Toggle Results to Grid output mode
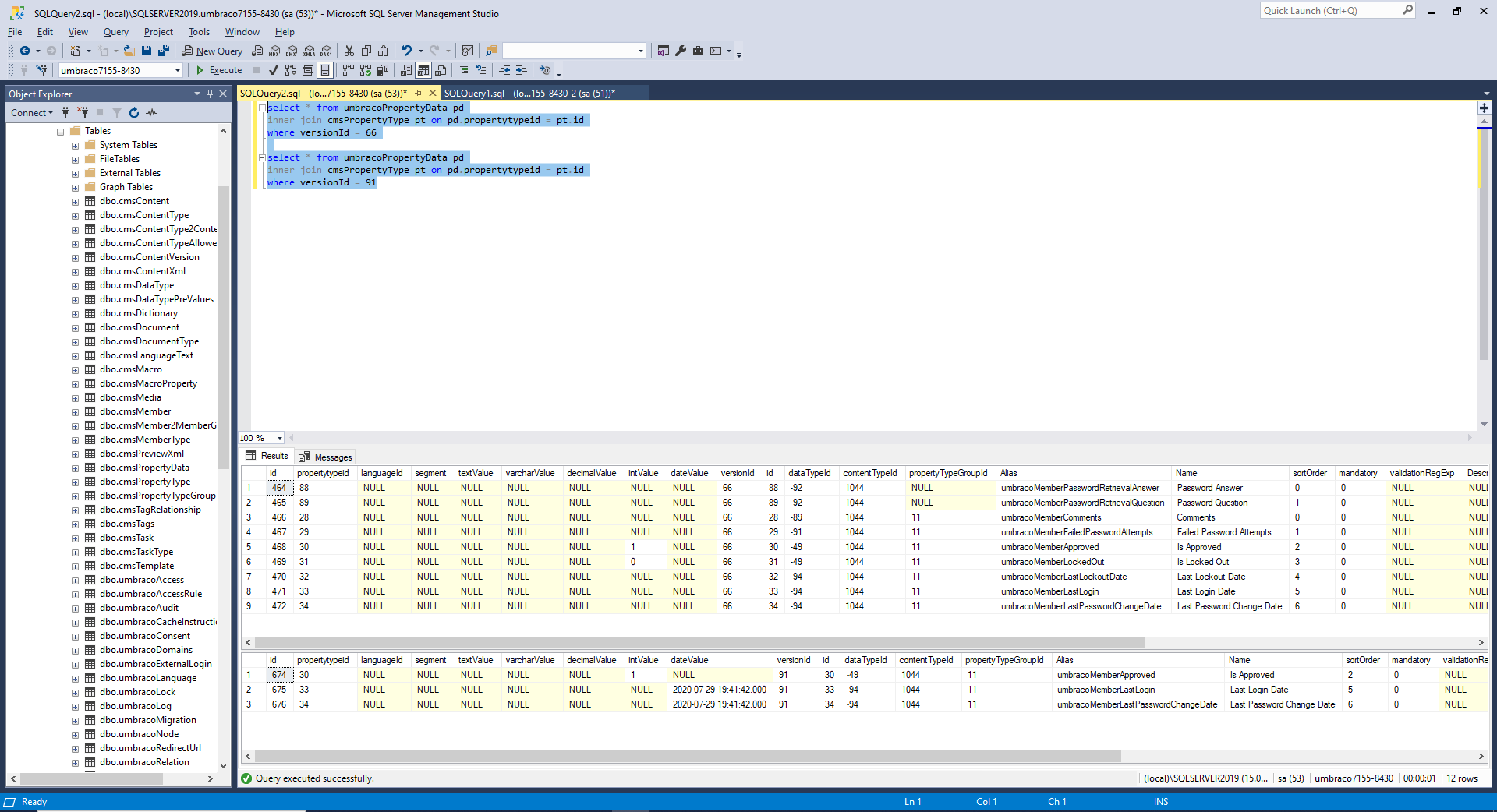 click(x=423, y=70)
